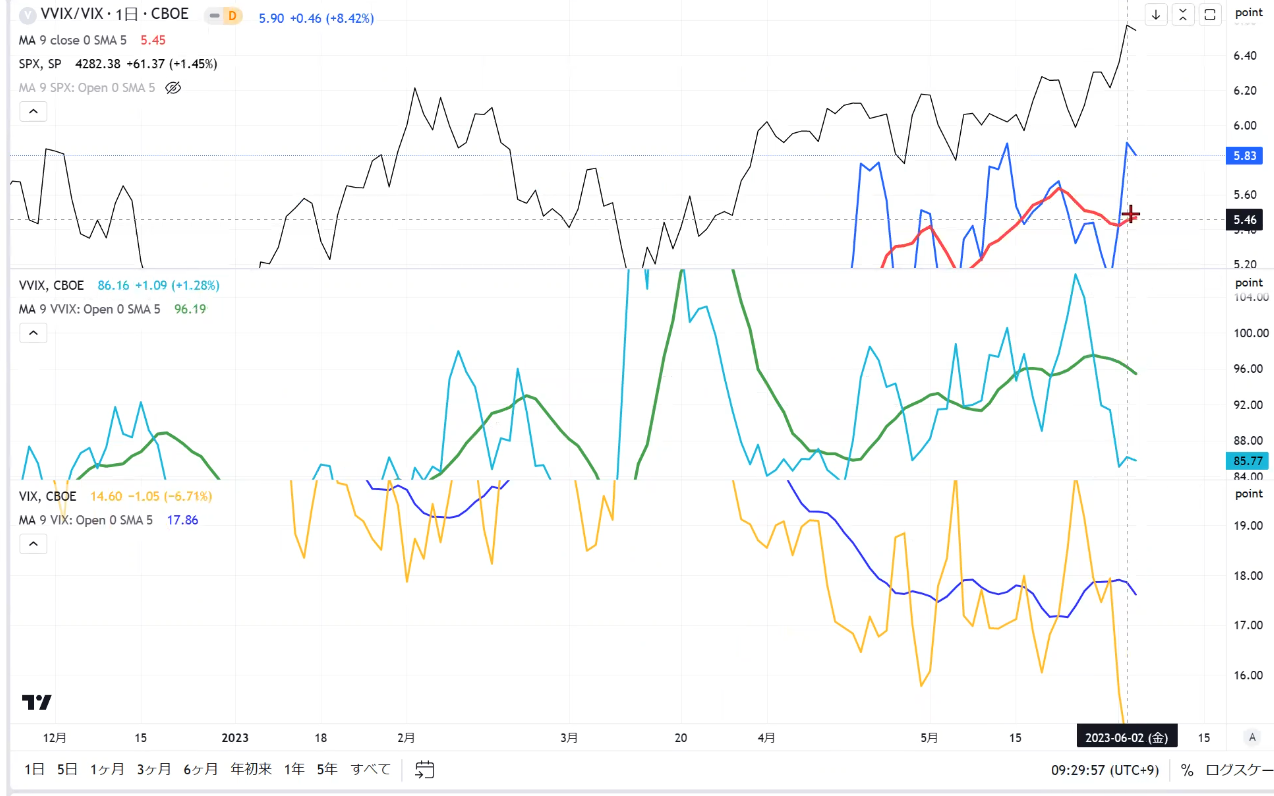
Task: Toggle the ログスケー log scale option
Action: pos(1239,770)
